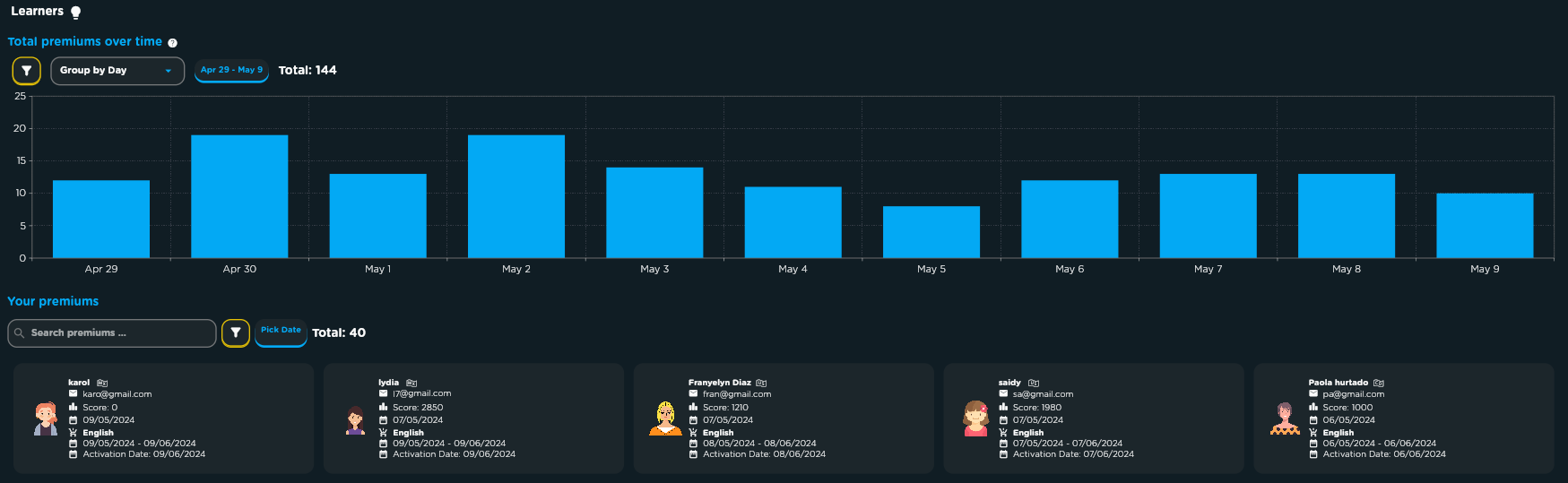Click the Your premiums heading
Image resolution: width=1568 pixels, height=483 pixels.
[53, 301]
